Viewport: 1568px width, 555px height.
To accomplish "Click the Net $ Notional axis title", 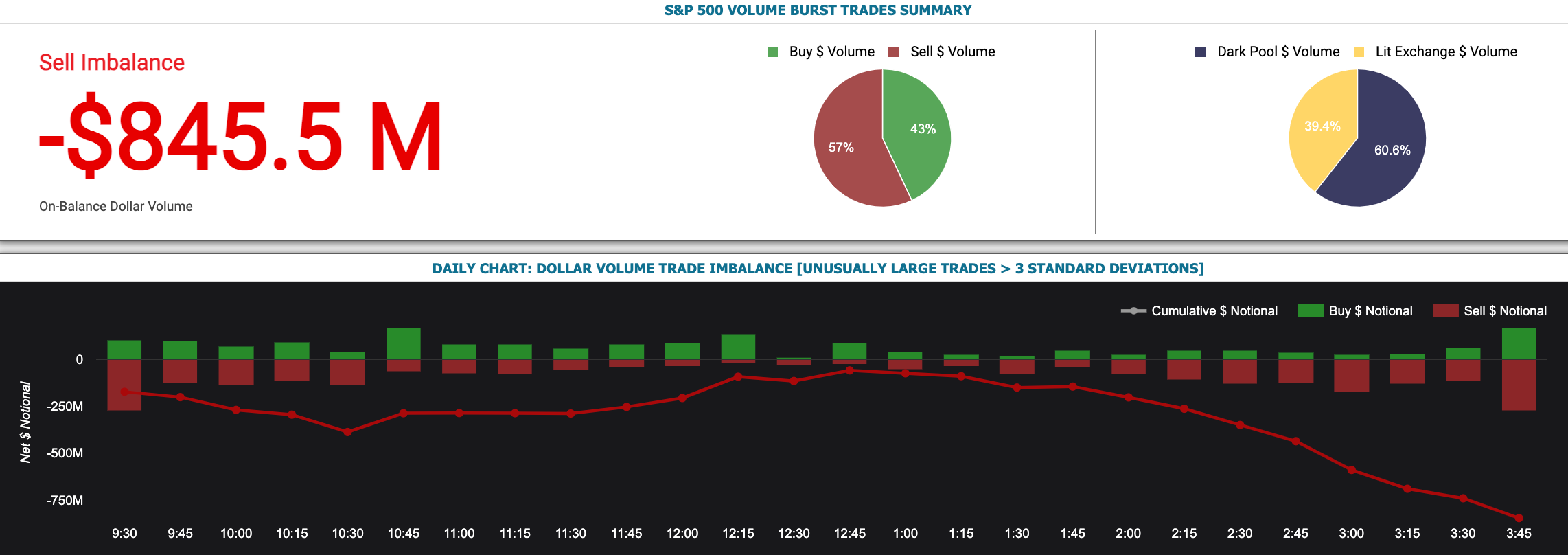I will tap(25, 422).
